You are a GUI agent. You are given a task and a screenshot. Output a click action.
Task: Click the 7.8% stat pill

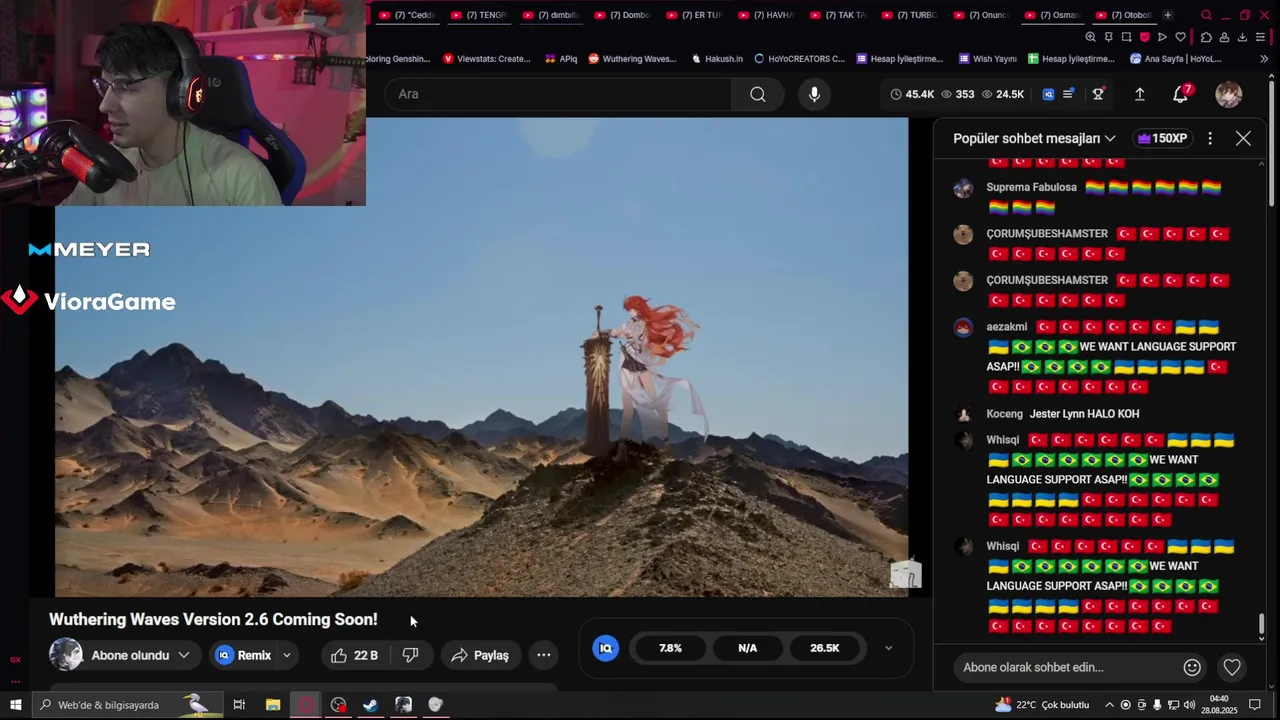670,648
